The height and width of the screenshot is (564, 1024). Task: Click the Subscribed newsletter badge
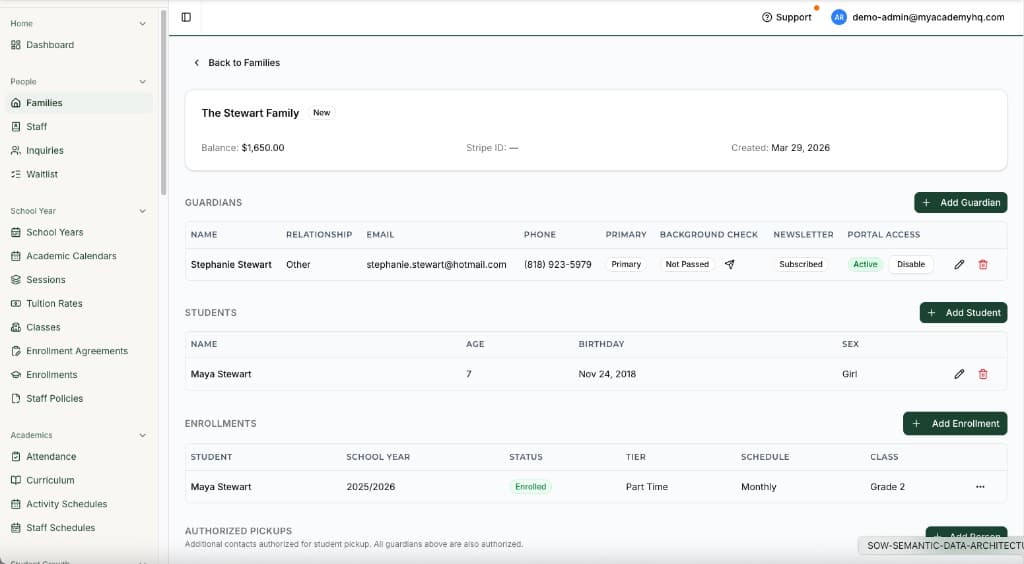click(801, 264)
